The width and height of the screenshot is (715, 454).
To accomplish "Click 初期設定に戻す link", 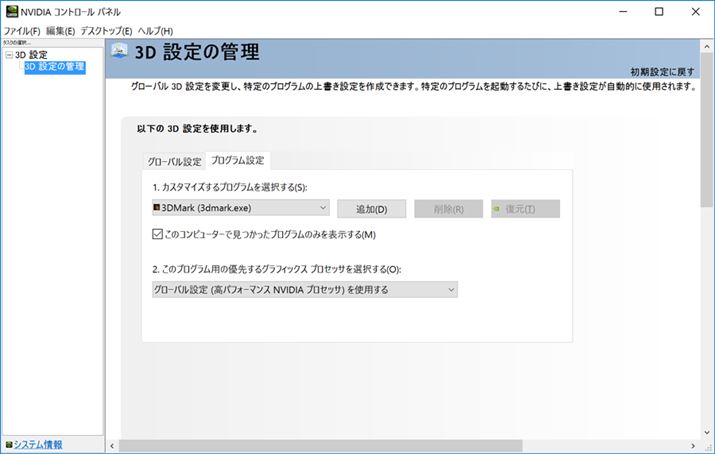I will (662, 72).
